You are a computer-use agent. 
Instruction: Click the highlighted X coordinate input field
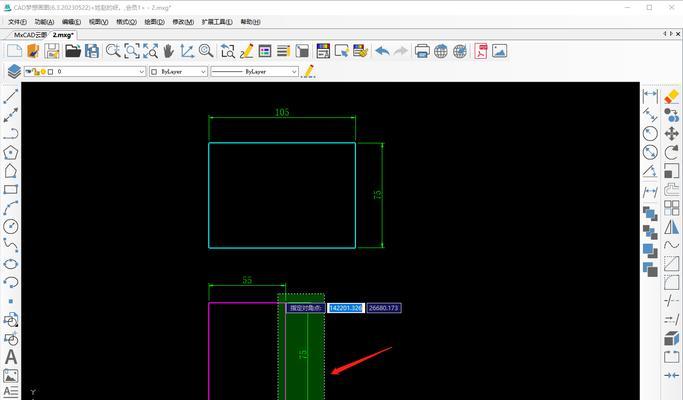(x=346, y=308)
